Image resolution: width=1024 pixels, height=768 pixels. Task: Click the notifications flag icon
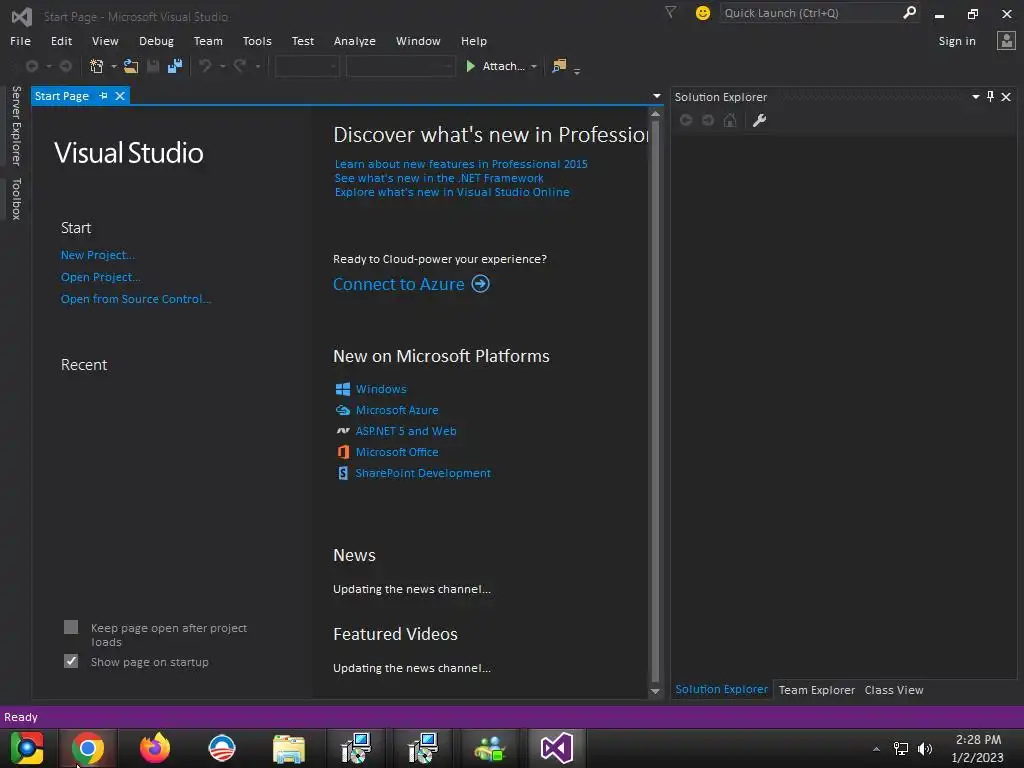tap(670, 12)
